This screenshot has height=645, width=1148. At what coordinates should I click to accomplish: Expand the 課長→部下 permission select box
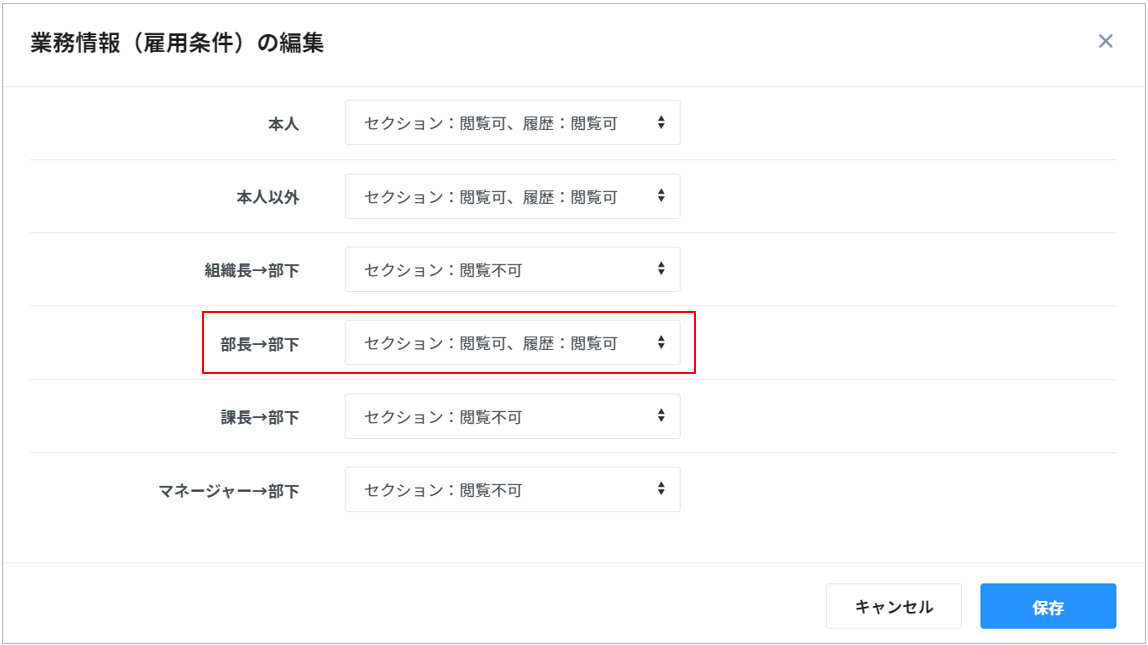tap(511, 416)
